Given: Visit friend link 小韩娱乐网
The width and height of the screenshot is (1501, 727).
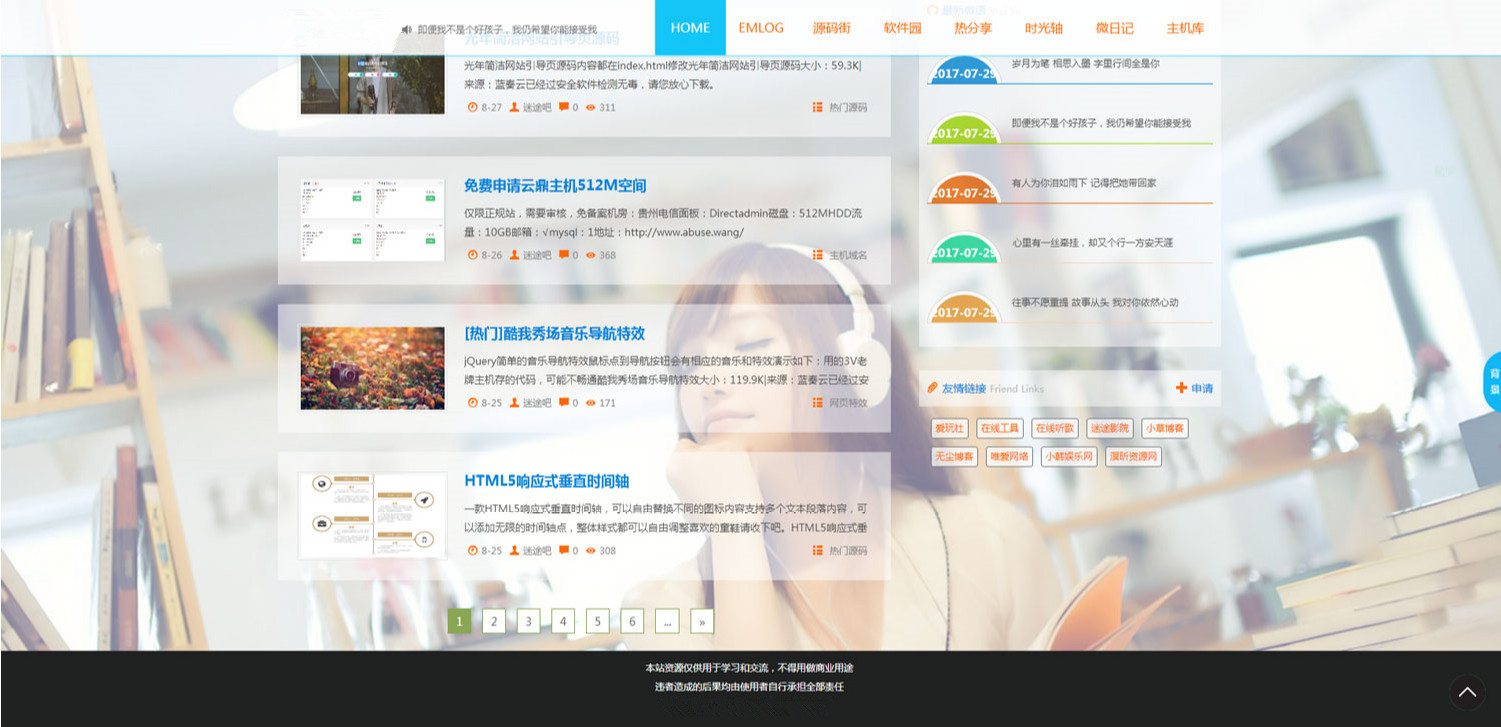Looking at the screenshot, I should pos(1069,456).
